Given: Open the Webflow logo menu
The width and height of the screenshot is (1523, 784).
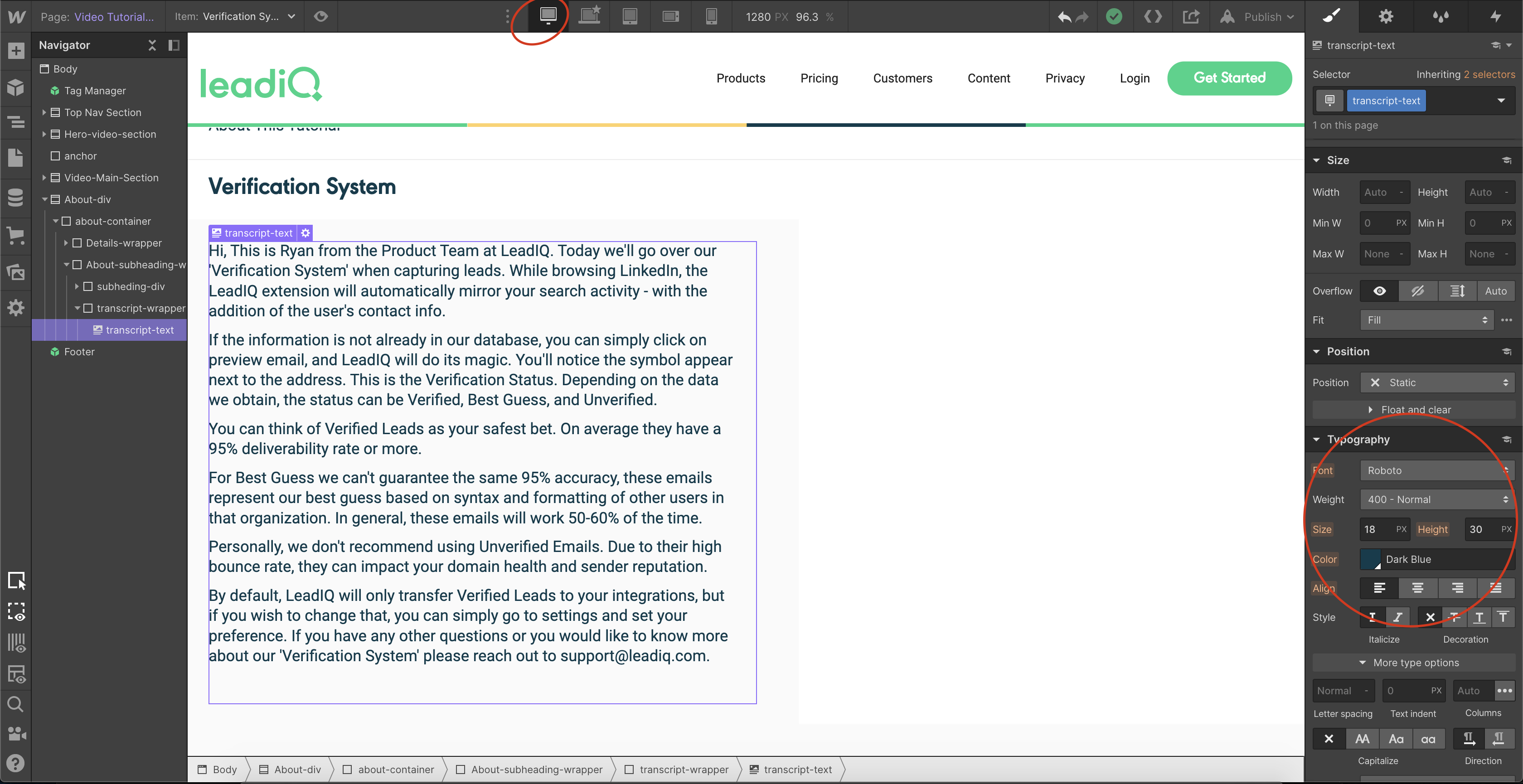Looking at the screenshot, I should click(x=16, y=17).
